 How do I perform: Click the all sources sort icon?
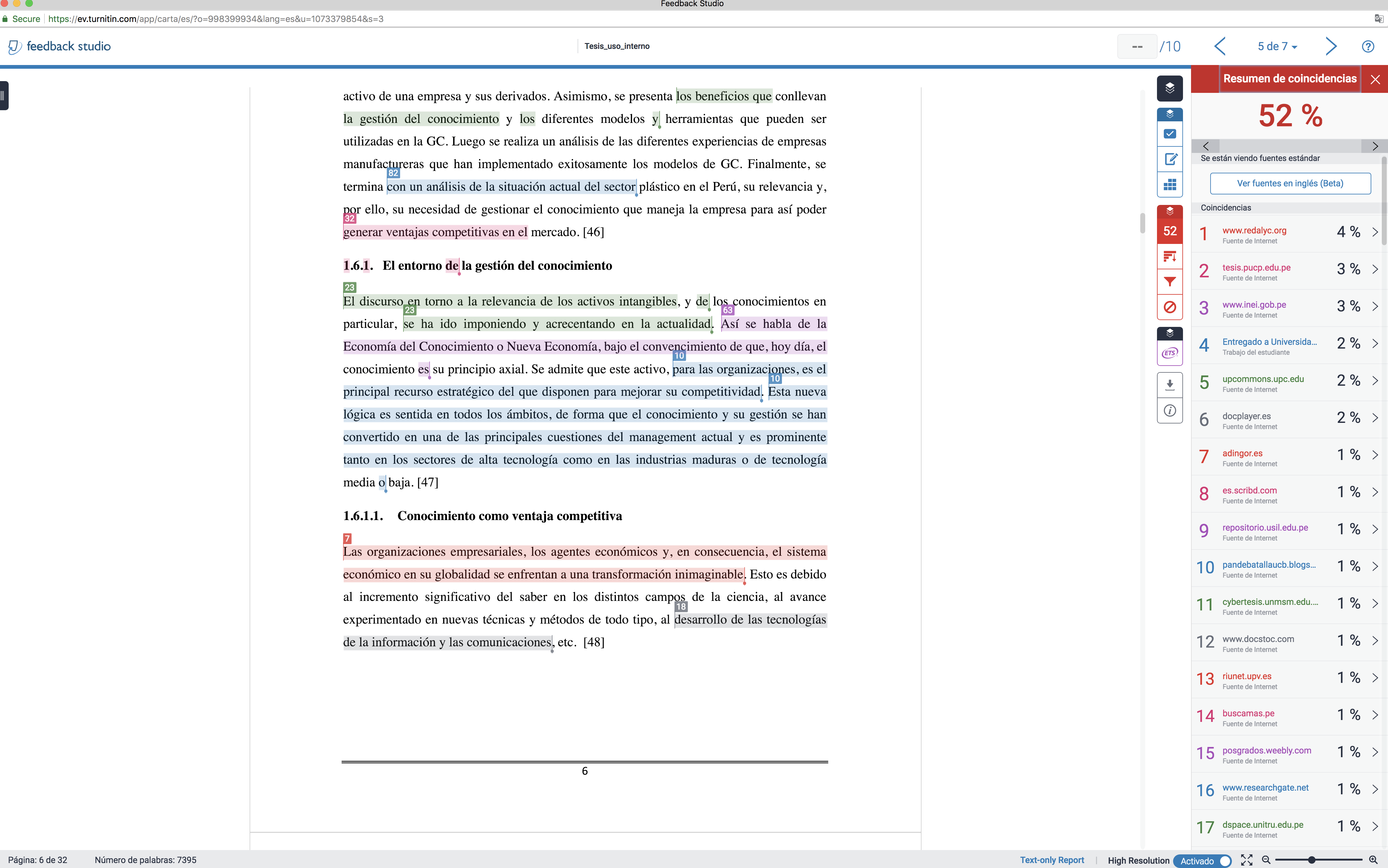(x=1169, y=257)
